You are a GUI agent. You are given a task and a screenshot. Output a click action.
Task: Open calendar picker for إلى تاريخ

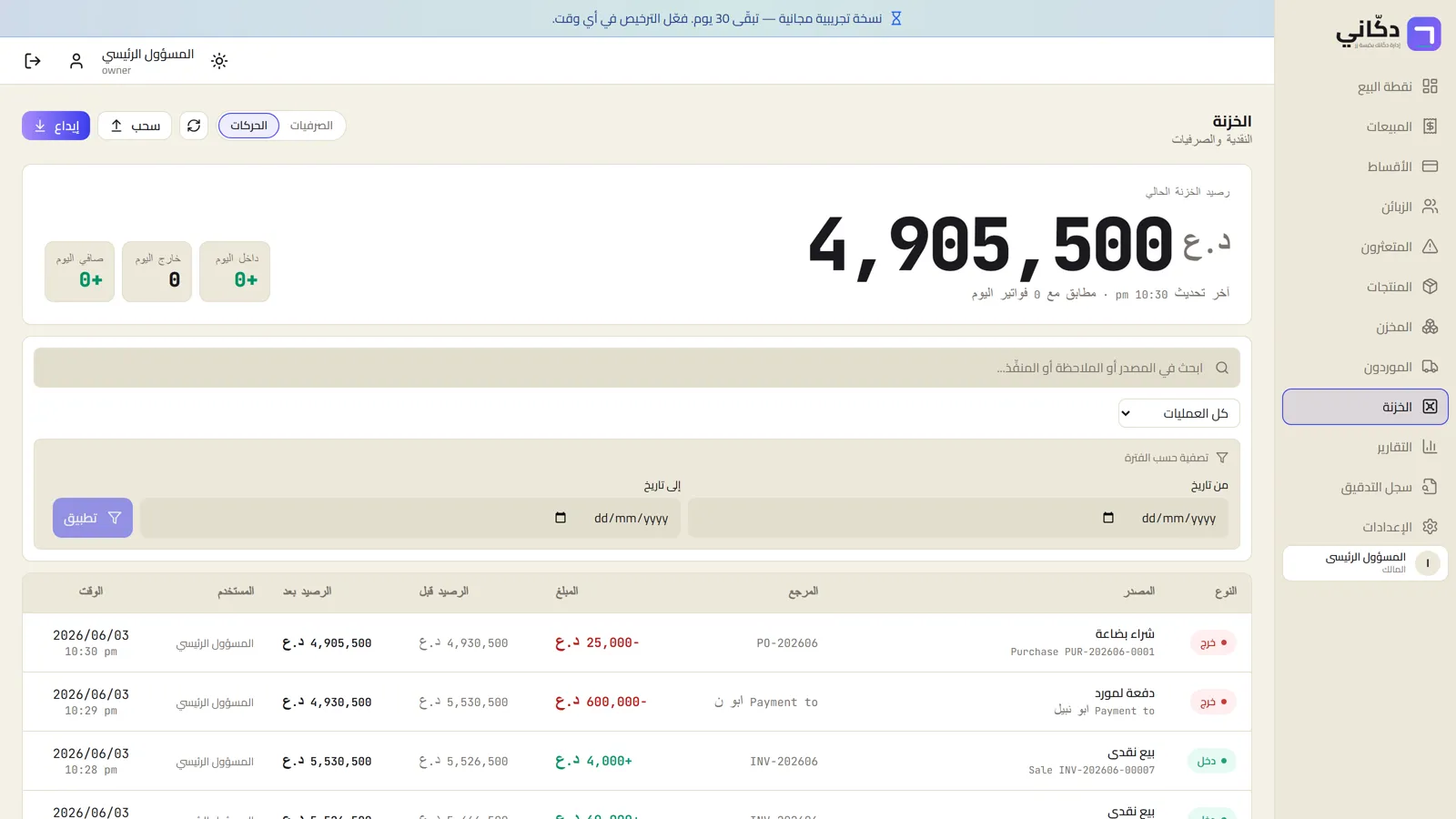pos(561,518)
